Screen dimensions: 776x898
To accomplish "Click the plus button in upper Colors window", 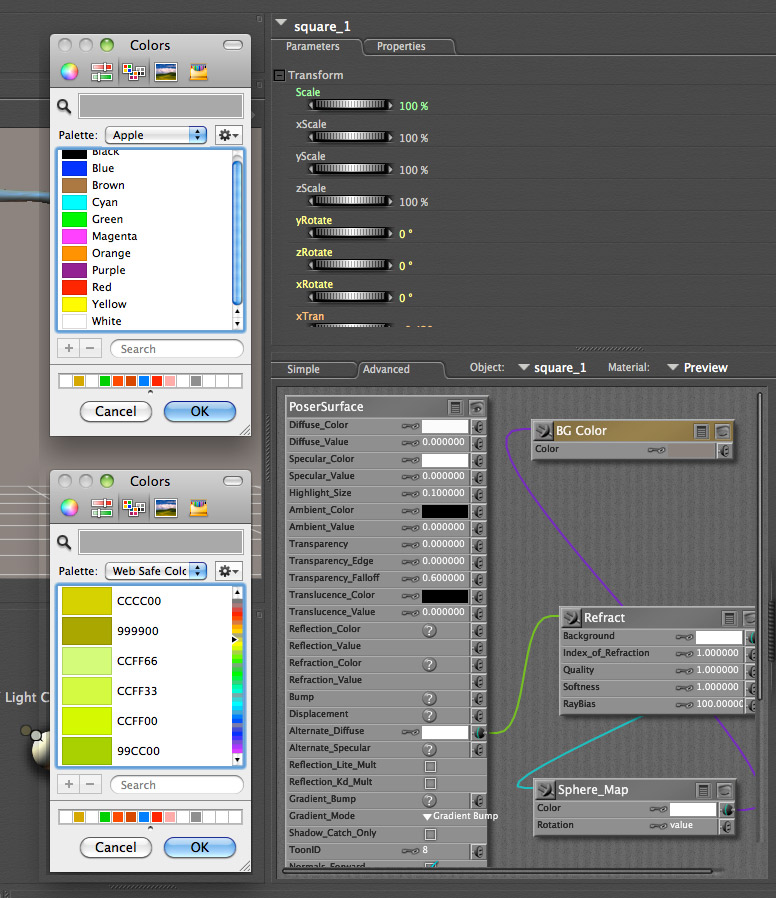I will click(69, 348).
